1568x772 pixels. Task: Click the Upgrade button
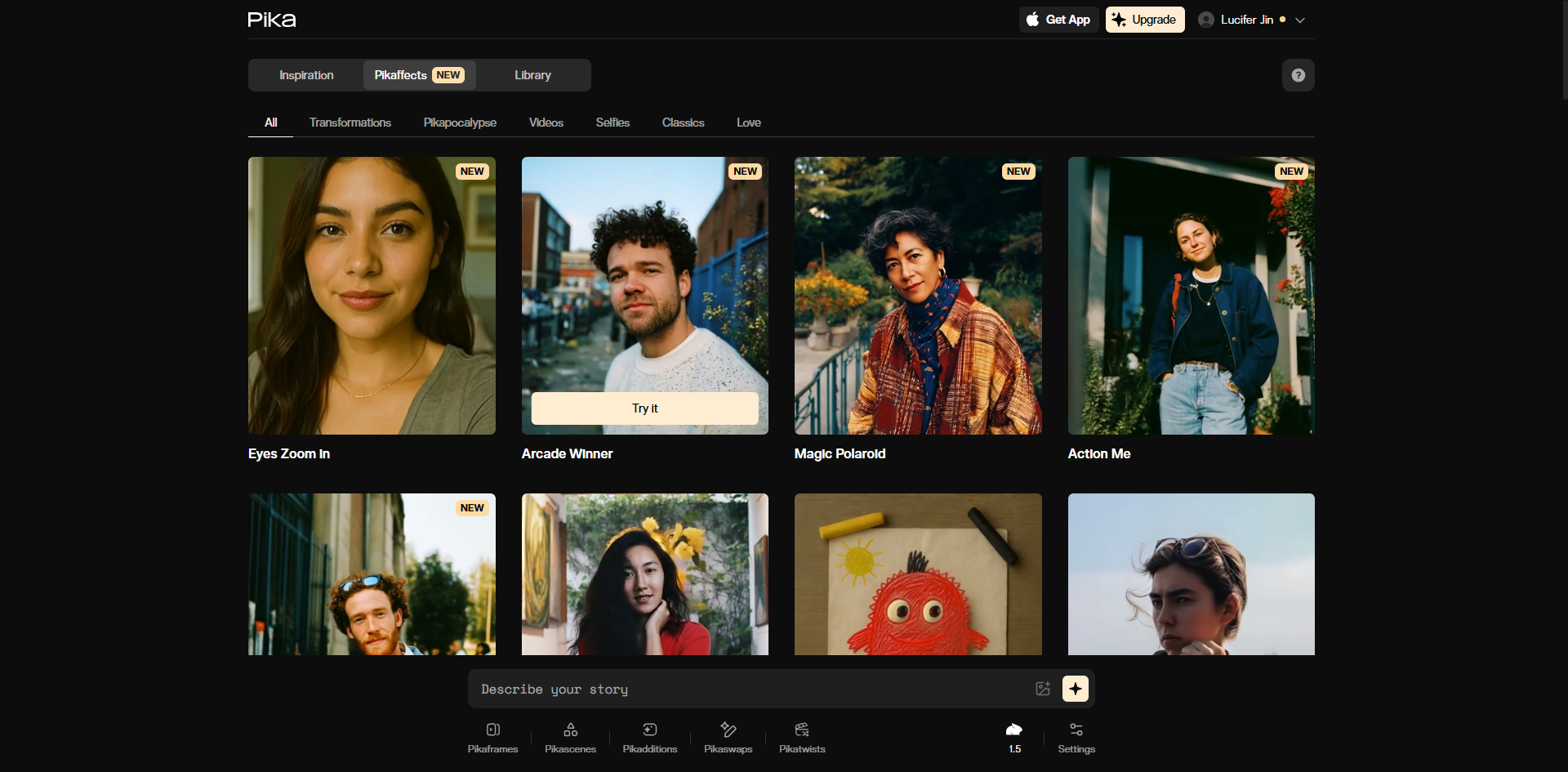(x=1145, y=20)
